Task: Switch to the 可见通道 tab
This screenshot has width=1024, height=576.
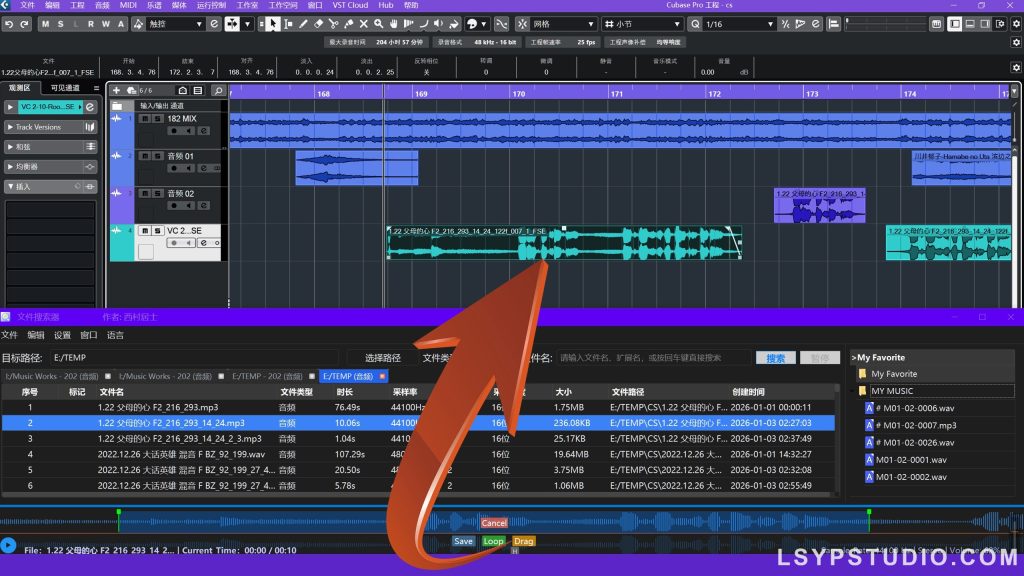Action: [65, 88]
